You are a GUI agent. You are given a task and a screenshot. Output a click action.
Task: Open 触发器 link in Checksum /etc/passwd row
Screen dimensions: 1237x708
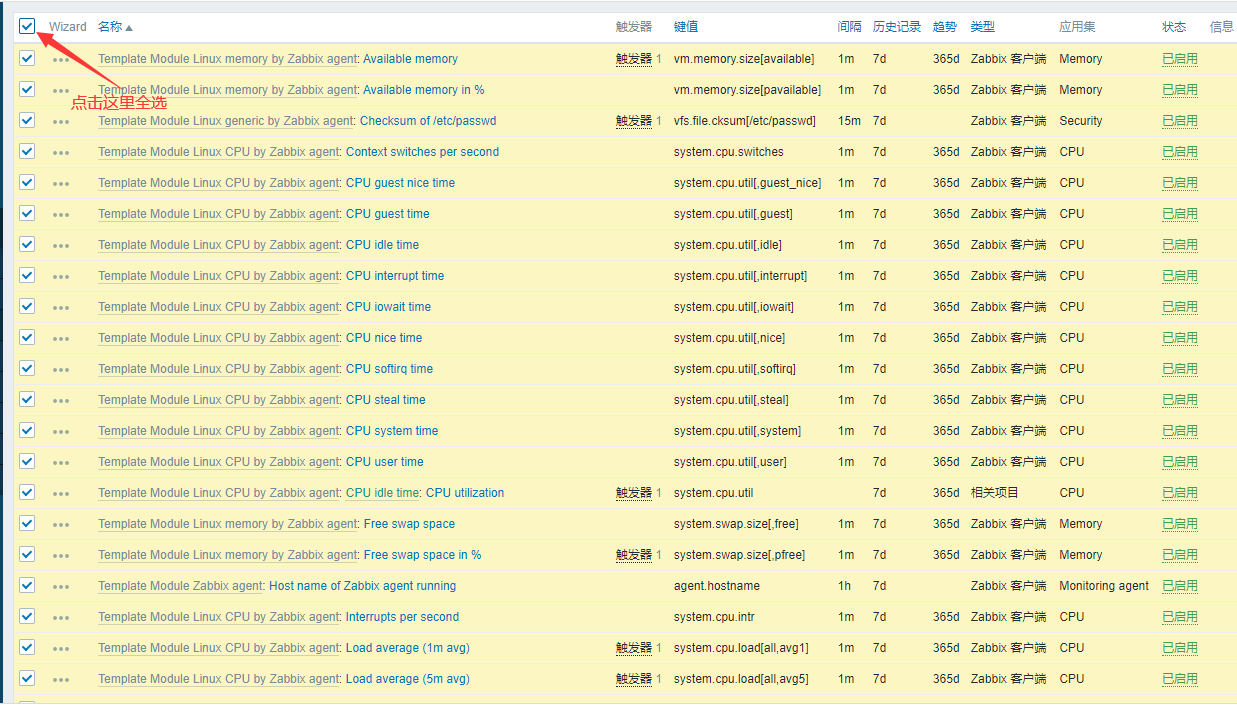point(634,121)
